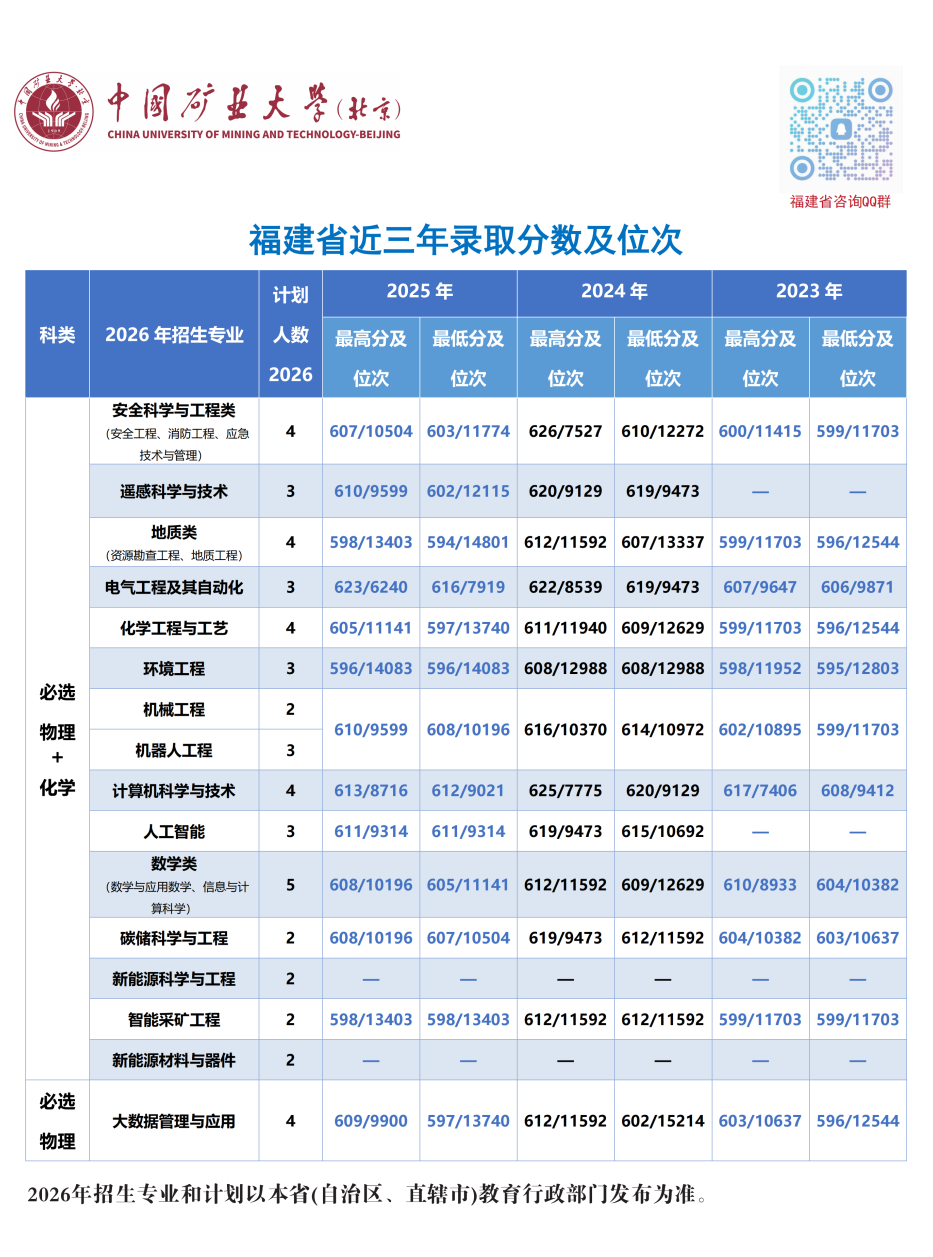Click the score cell 608/9412
933x1257 pixels.
click(858, 790)
